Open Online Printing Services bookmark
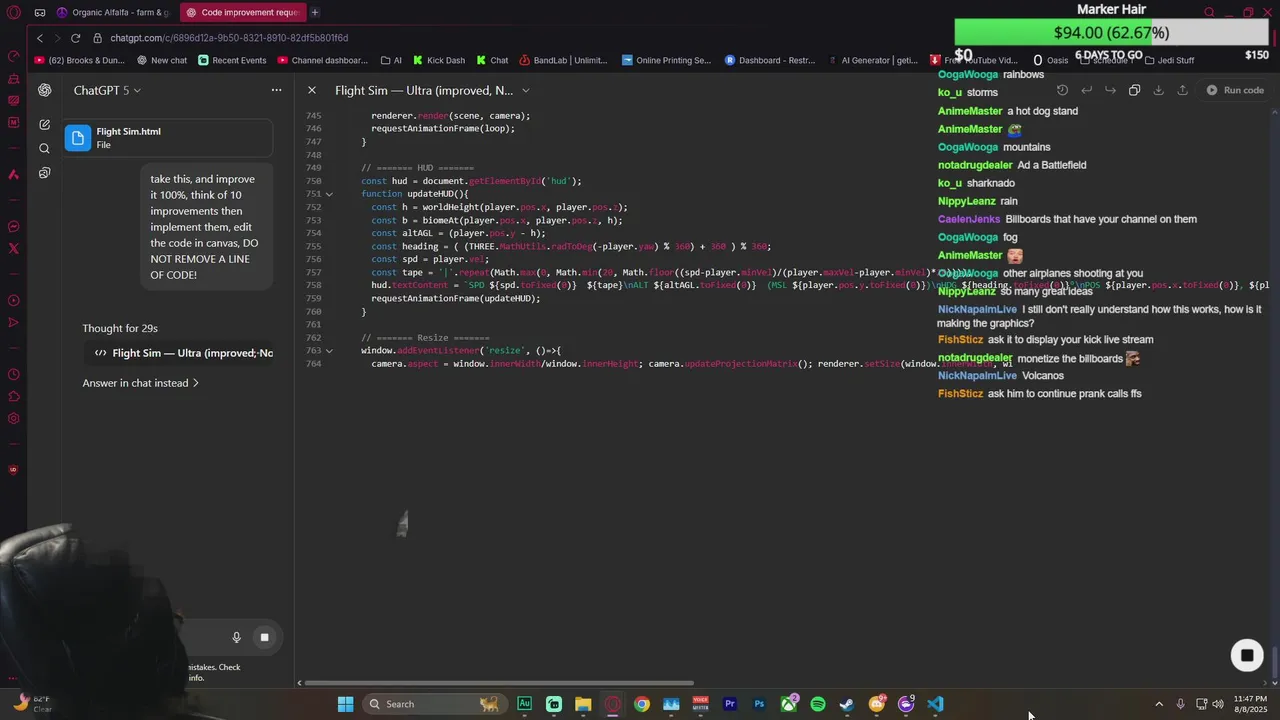Image resolution: width=1280 pixels, height=720 pixels. (666, 60)
